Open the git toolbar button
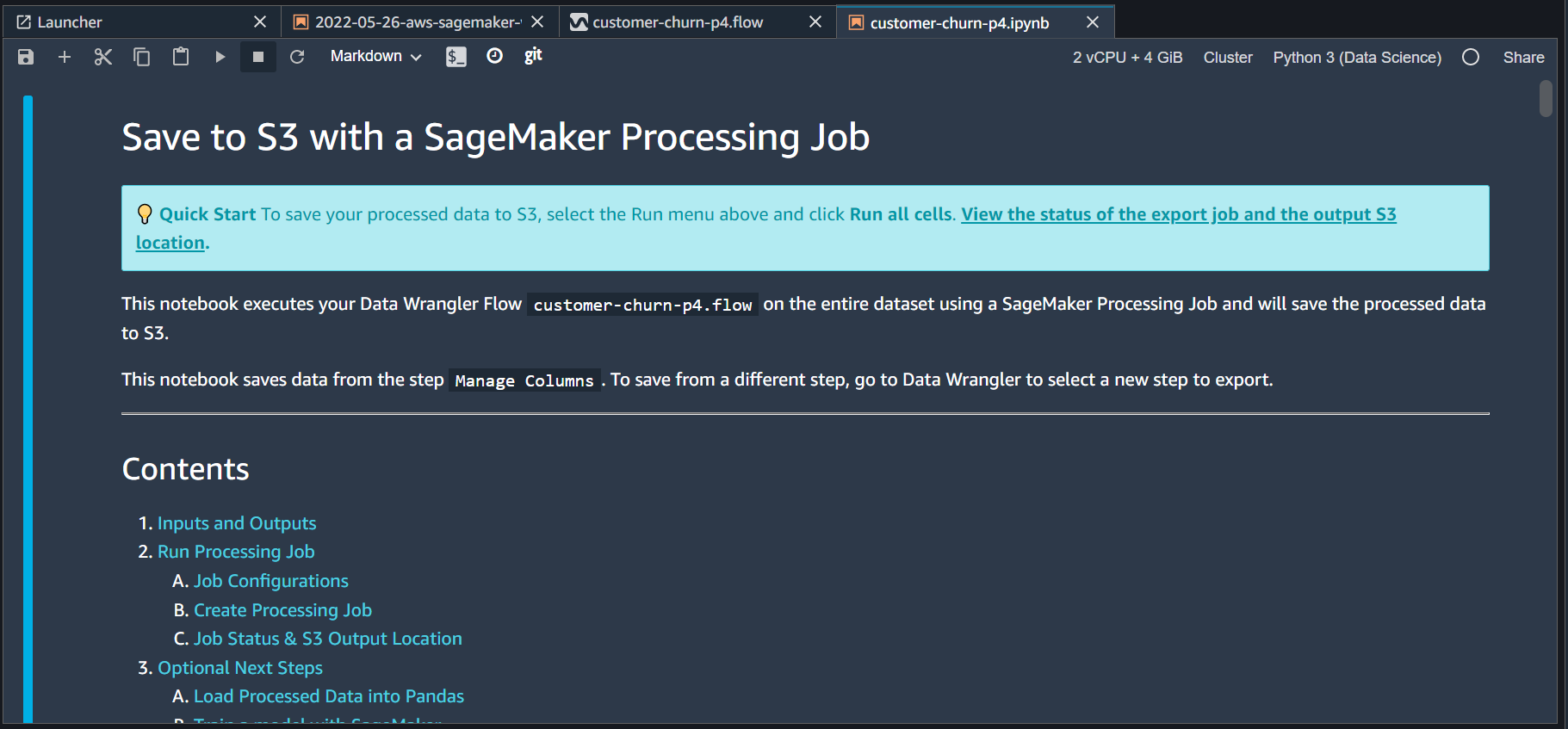 pyautogui.click(x=533, y=56)
